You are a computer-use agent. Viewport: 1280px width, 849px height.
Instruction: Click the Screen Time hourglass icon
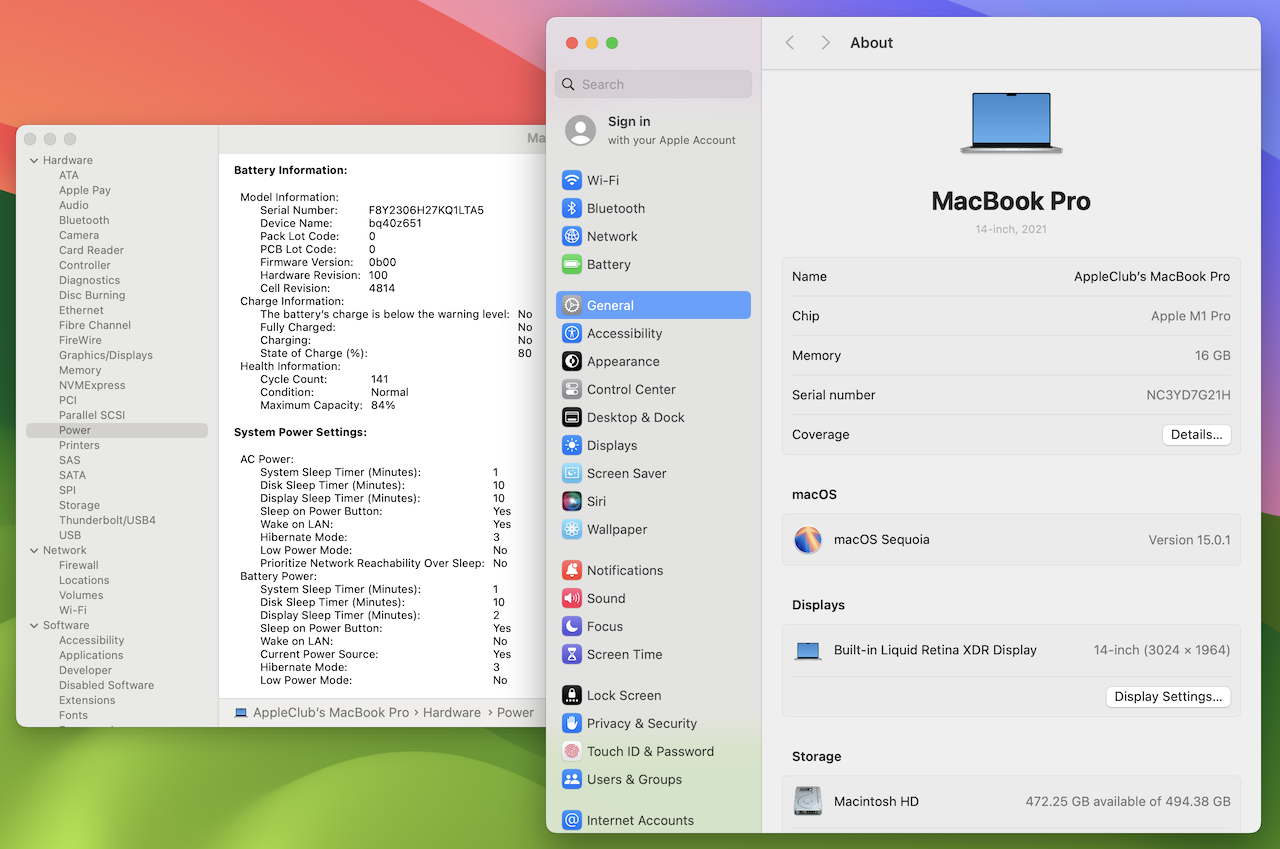point(572,654)
